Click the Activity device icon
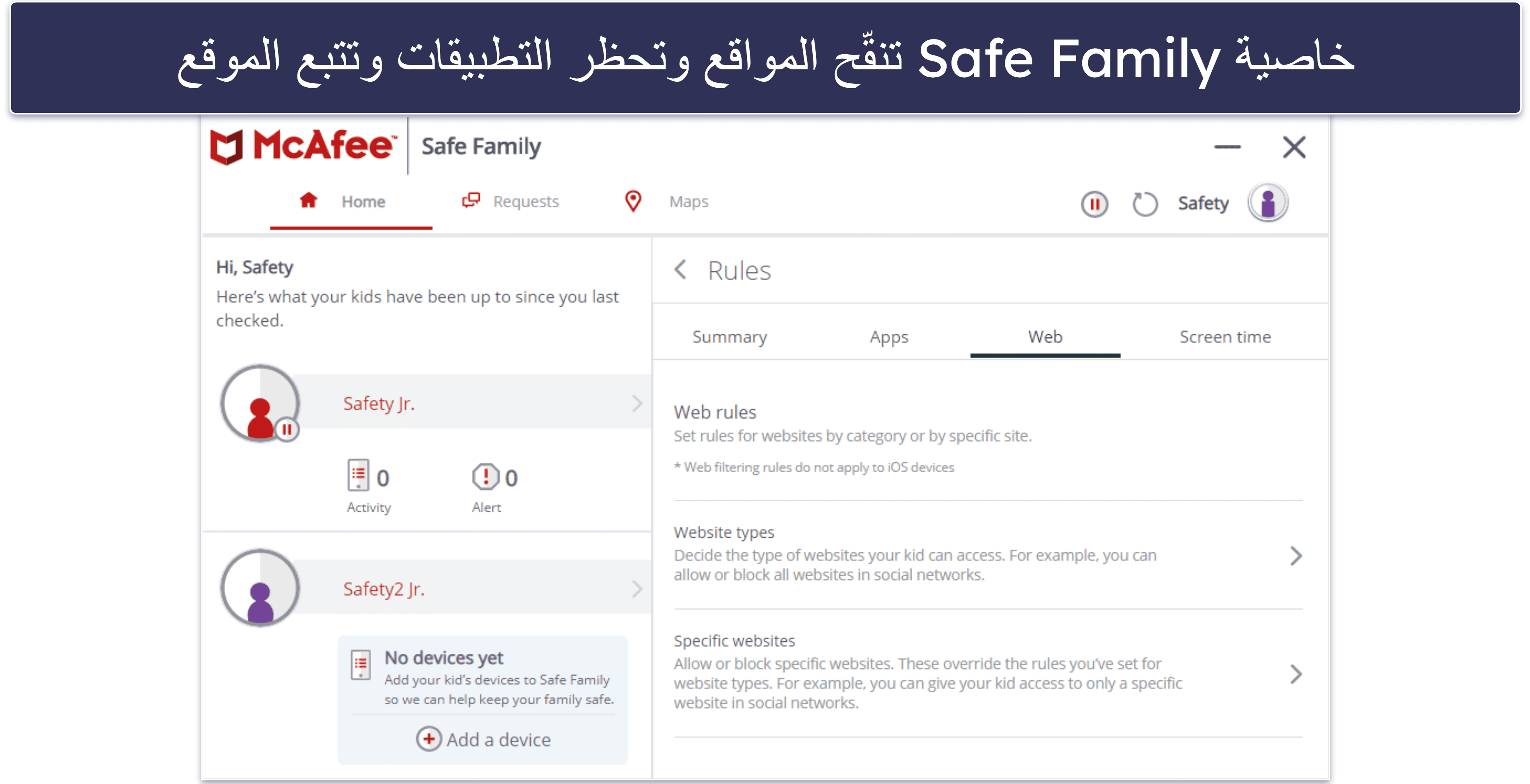The height and width of the screenshot is (784, 1530). click(358, 476)
